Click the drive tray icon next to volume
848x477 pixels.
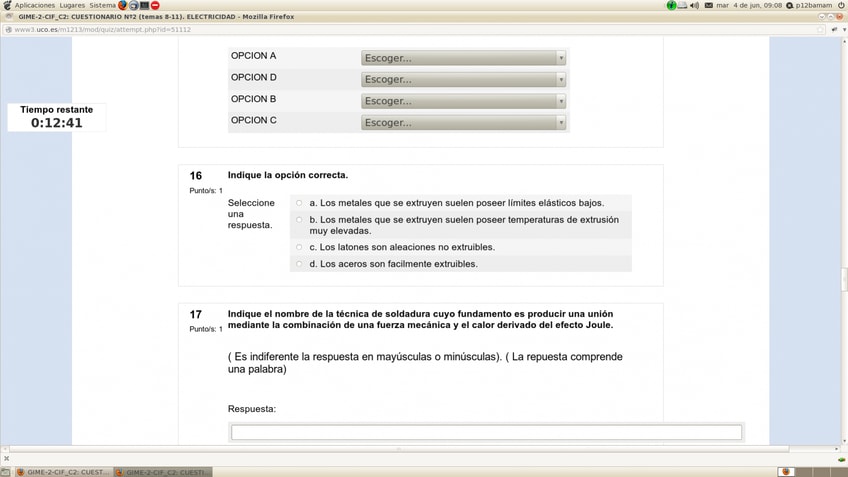pos(683,5)
